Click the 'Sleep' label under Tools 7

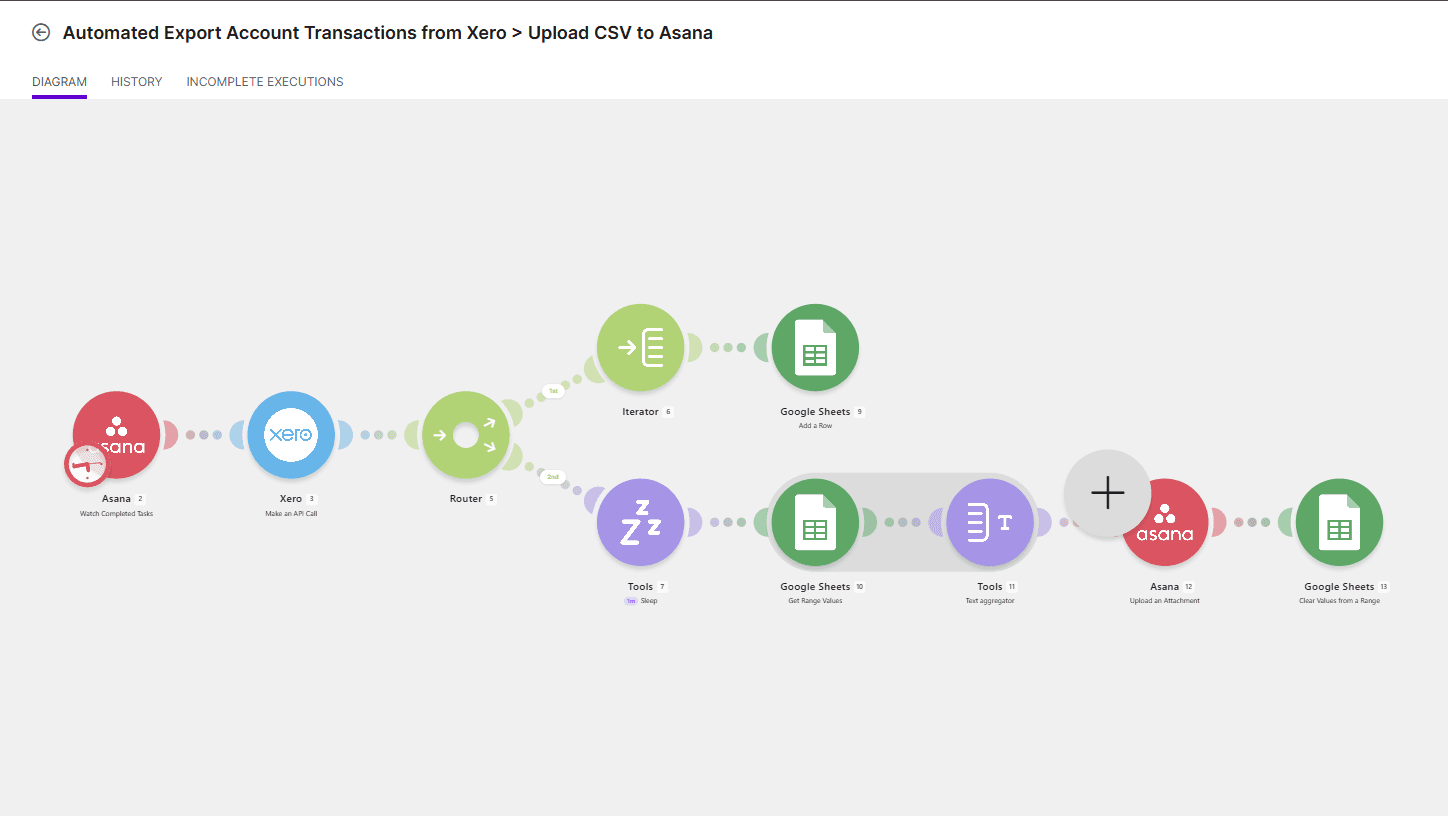point(649,601)
